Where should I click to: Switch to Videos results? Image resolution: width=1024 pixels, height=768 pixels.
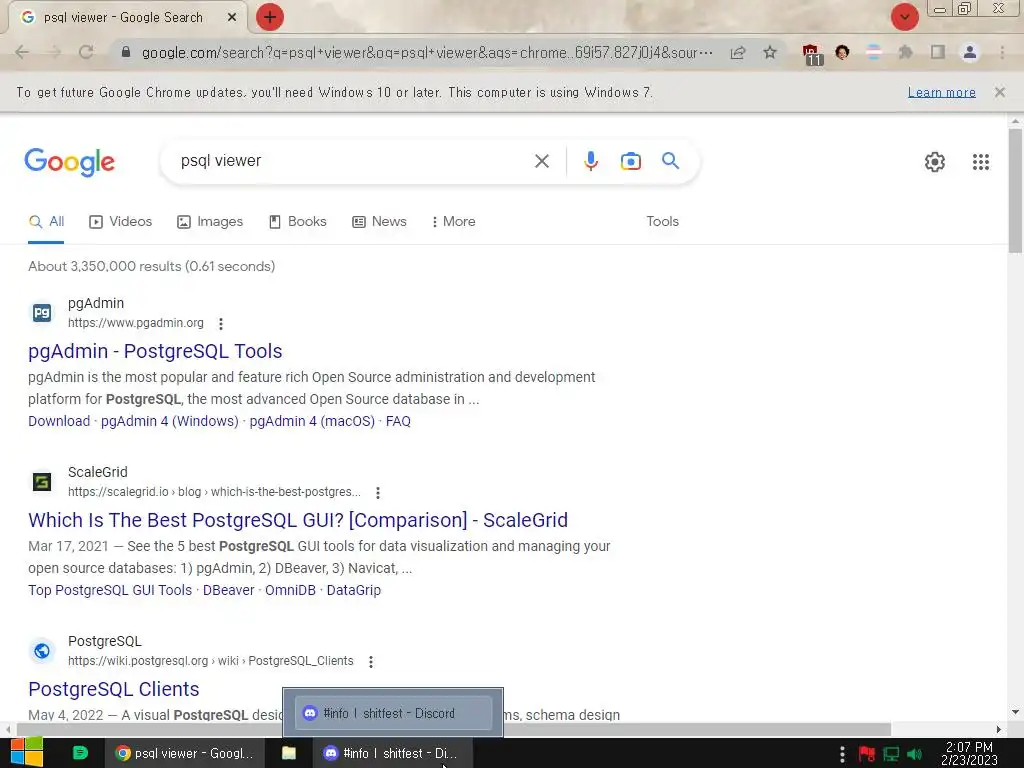120,221
